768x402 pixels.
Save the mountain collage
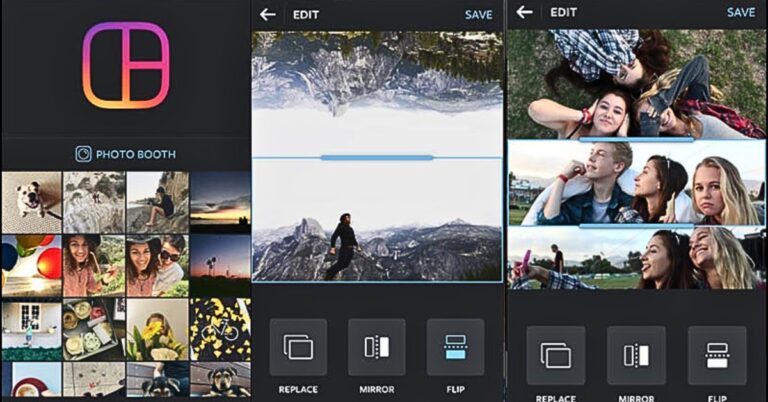tap(479, 14)
